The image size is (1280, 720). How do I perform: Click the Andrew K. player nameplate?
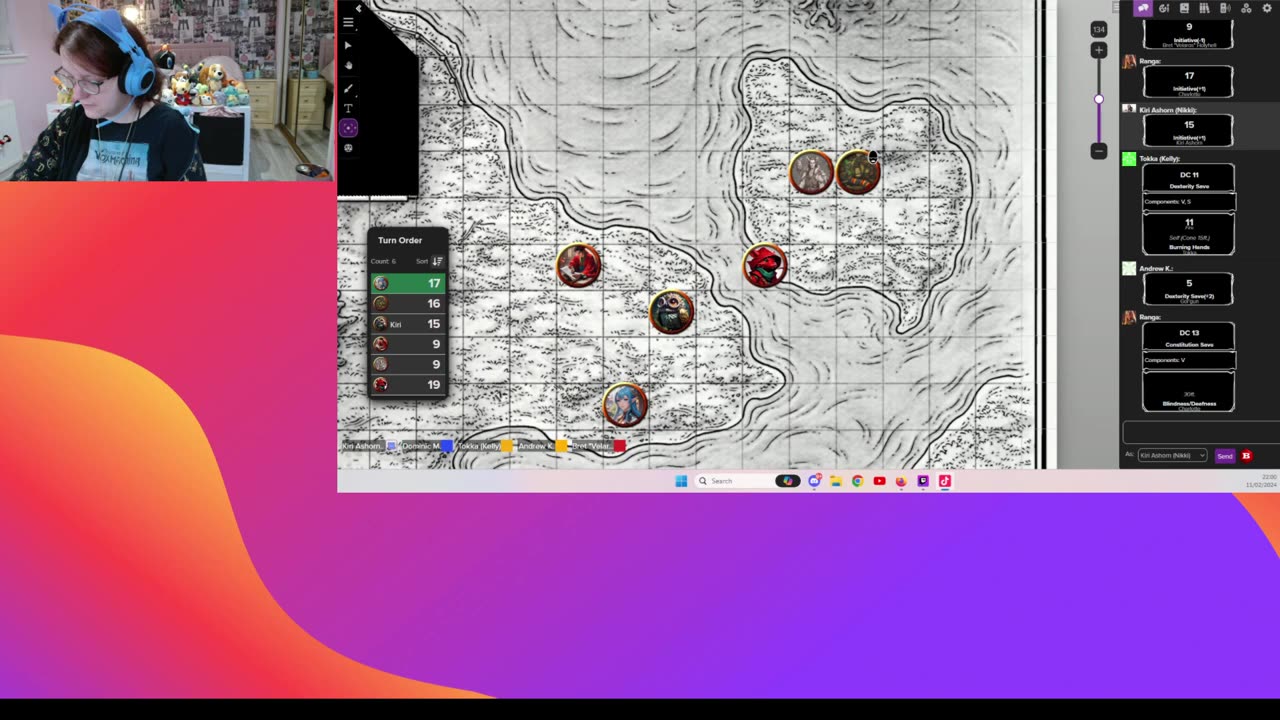pyautogui.click(x=535, y=446)
